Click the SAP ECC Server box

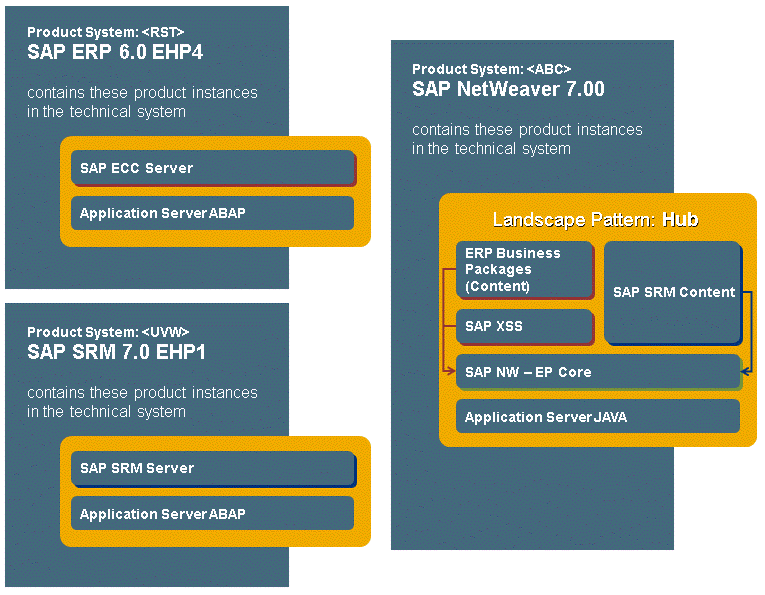[x=213, y=168]
